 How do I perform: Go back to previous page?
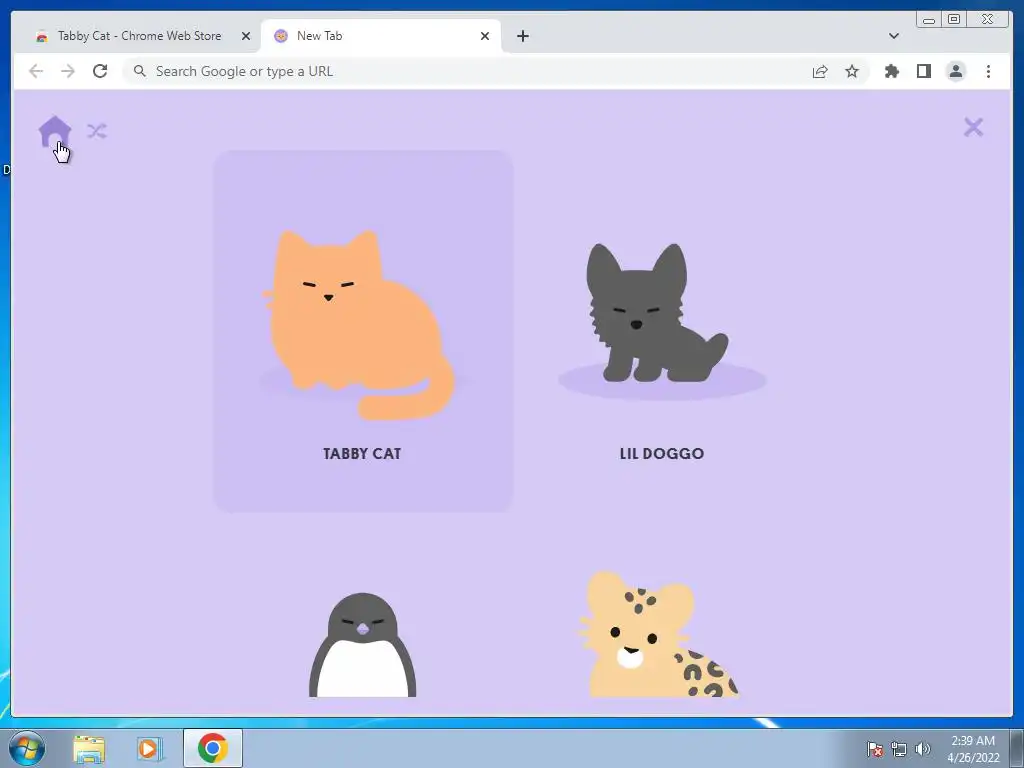[x=36, y=71]
